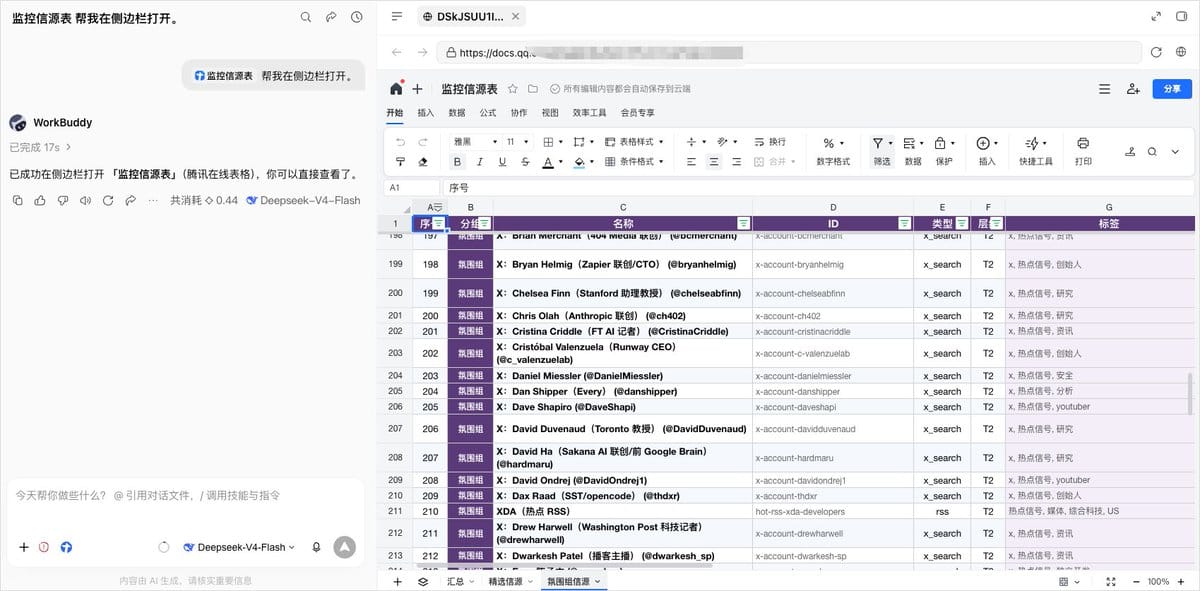This screenshot has width=1200, height=591.
Task: Open the 效率工具 ribbon tab
Action: pos(590,113)
